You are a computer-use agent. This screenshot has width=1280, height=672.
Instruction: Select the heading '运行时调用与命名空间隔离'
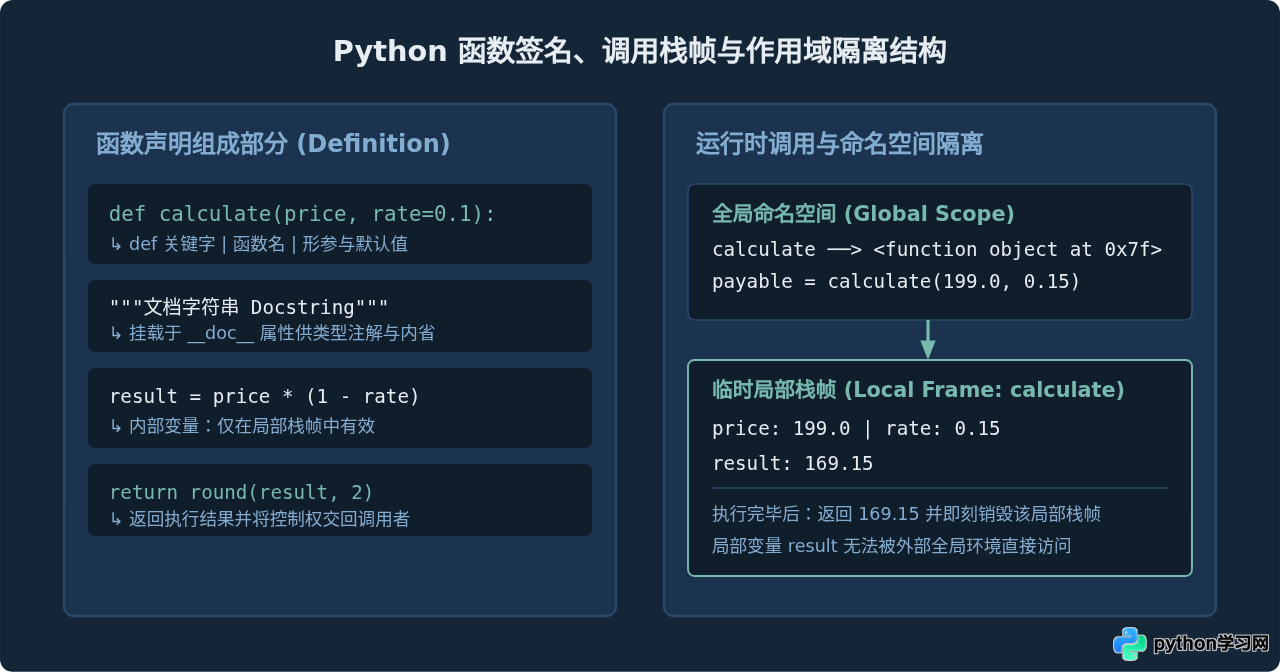point(840,144)
